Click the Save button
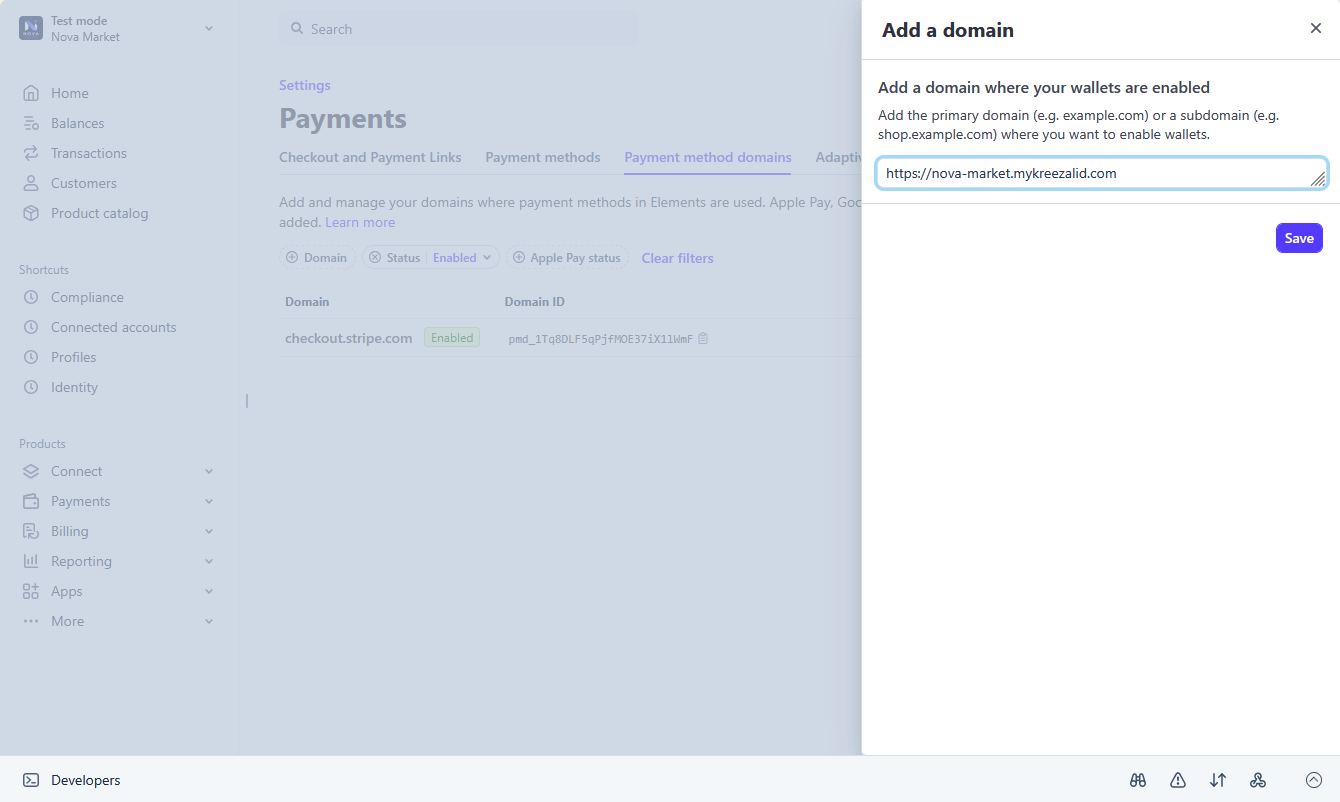The height and width of the screenshot is (802, 1340). click(1299, 238)
